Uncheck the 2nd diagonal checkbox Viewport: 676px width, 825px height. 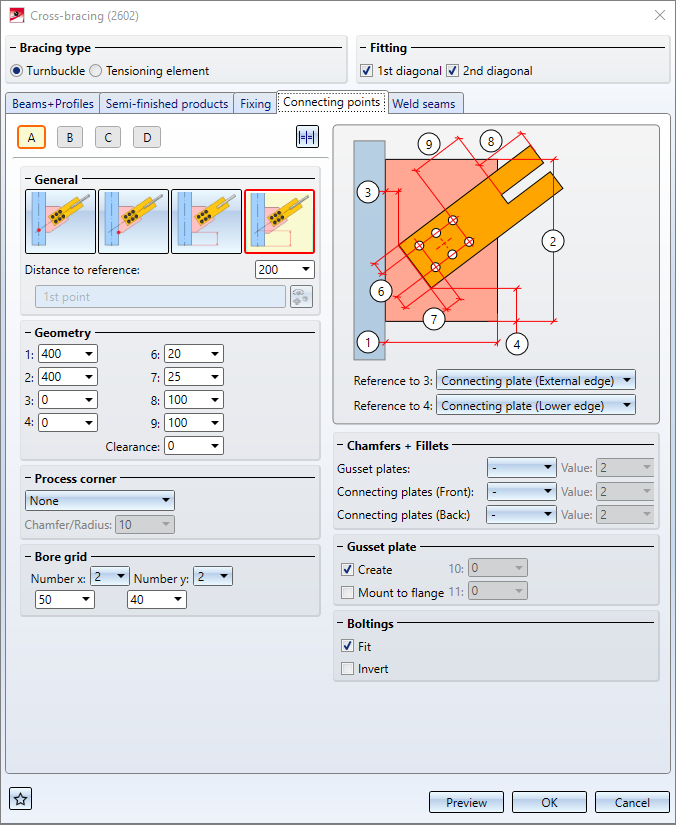[453, 71]
